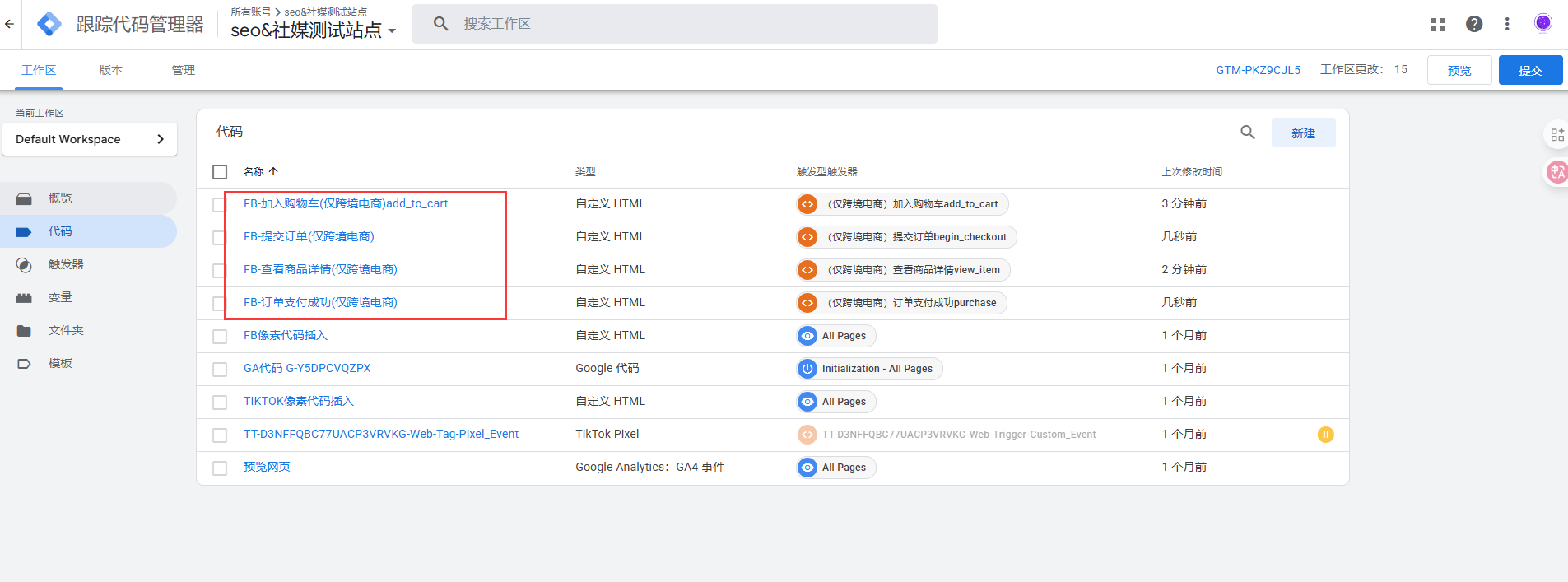The width and height of the screenshot is (1568, 582).
Task: Click the Tag Manager diamond logo
Action: [49, 24]
